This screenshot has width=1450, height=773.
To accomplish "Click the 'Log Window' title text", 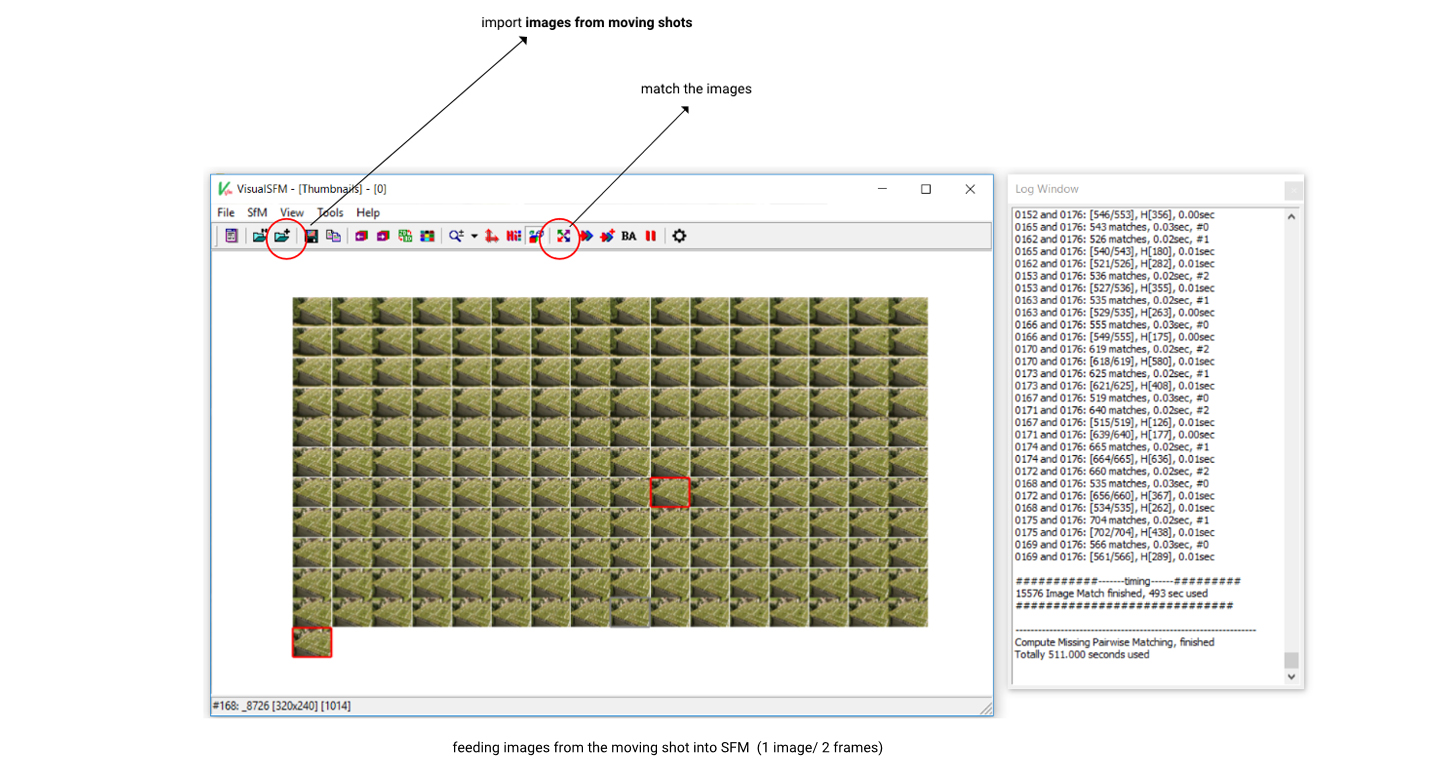I will point(1047,189).
